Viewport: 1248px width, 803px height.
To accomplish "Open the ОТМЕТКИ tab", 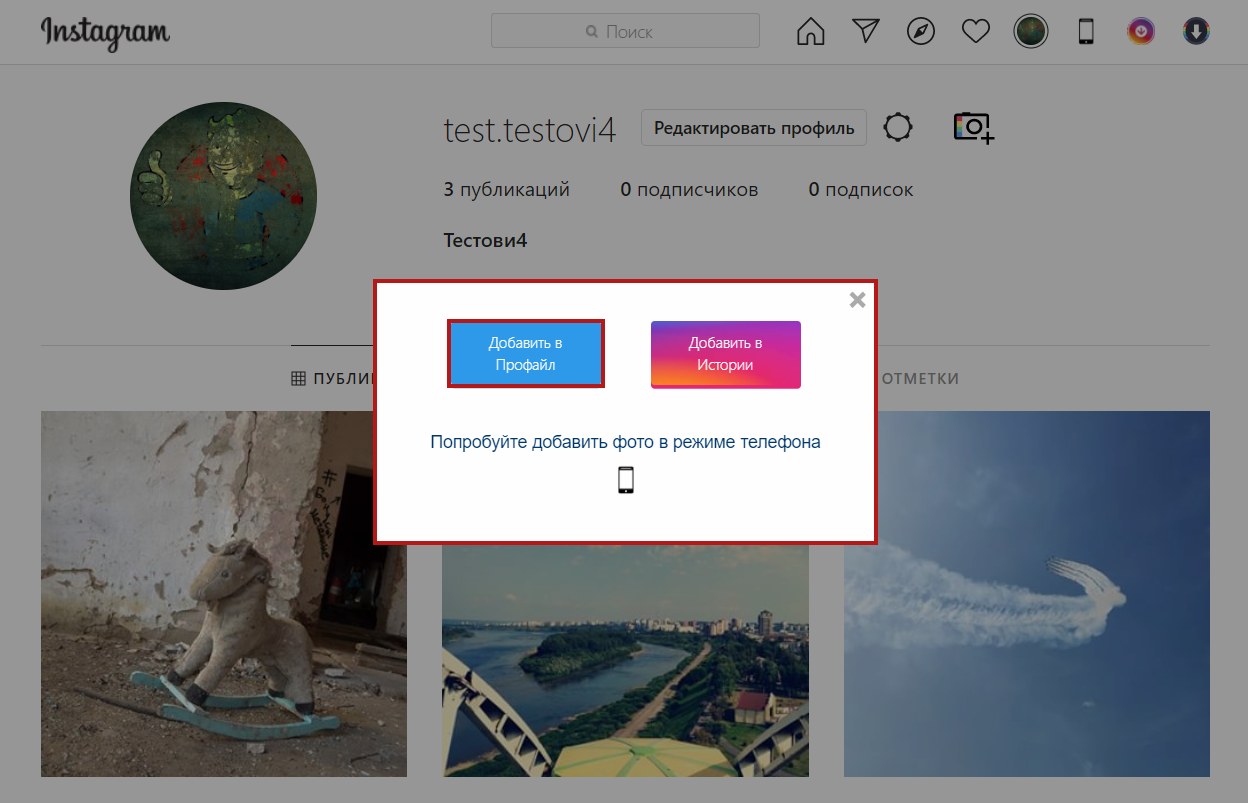I will click(921, 379).
